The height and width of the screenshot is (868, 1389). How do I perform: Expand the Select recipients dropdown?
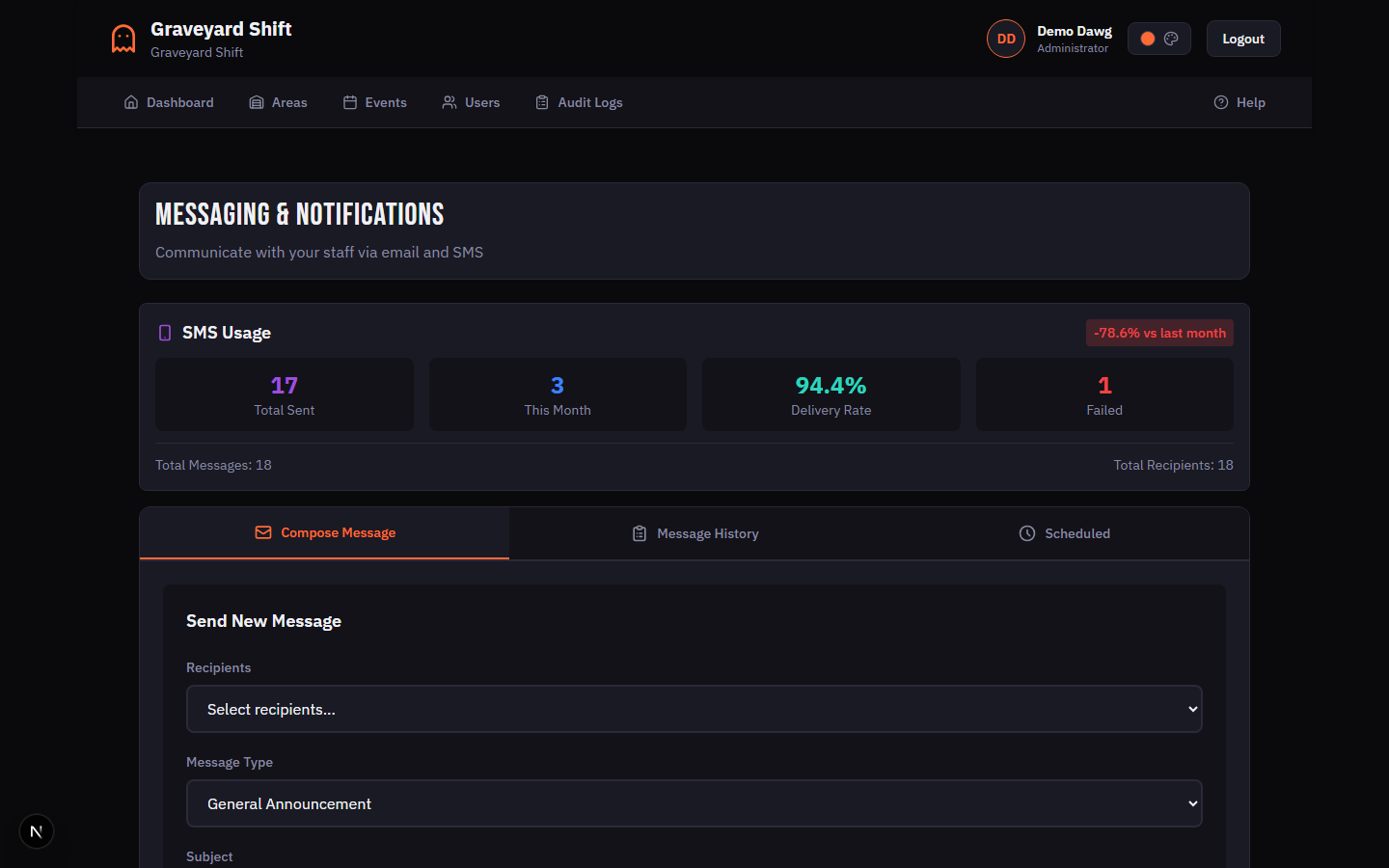(694, 709)
